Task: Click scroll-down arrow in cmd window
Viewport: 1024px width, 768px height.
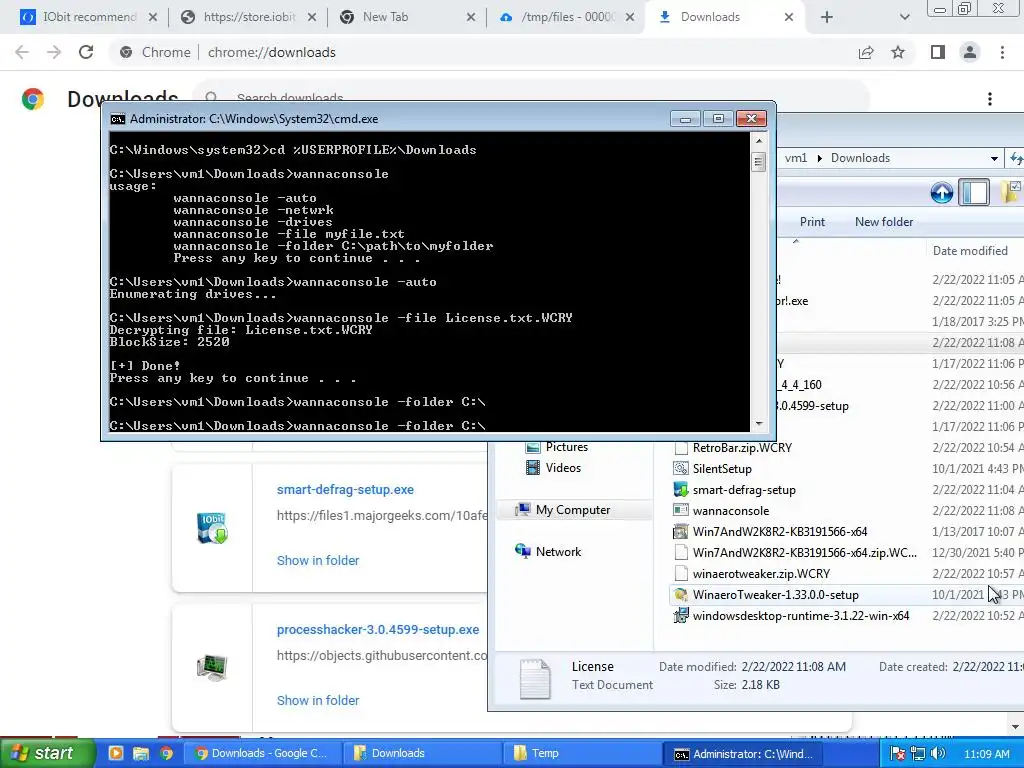Action: 758,424
